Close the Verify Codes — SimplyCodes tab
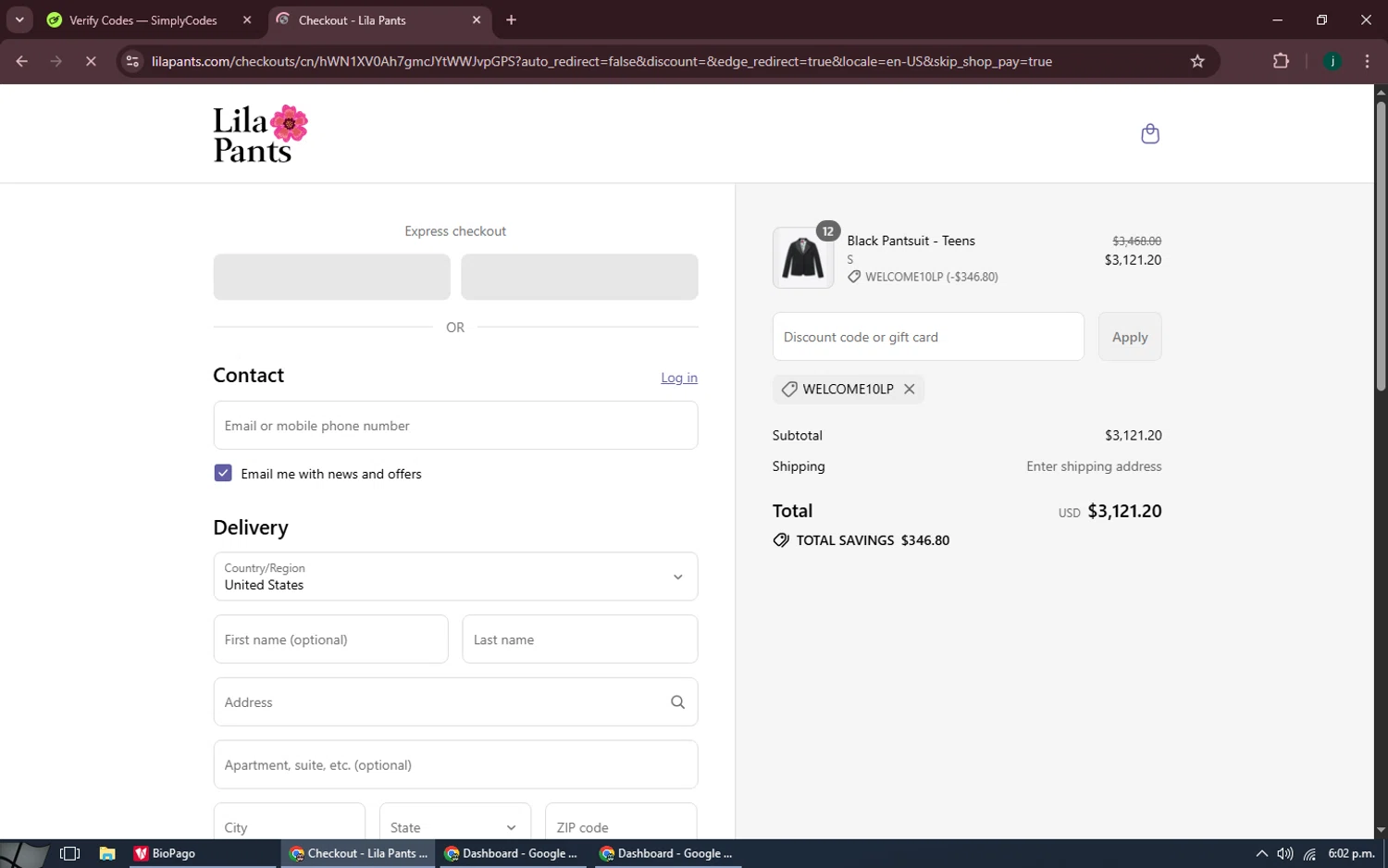 tap(247, 19)
